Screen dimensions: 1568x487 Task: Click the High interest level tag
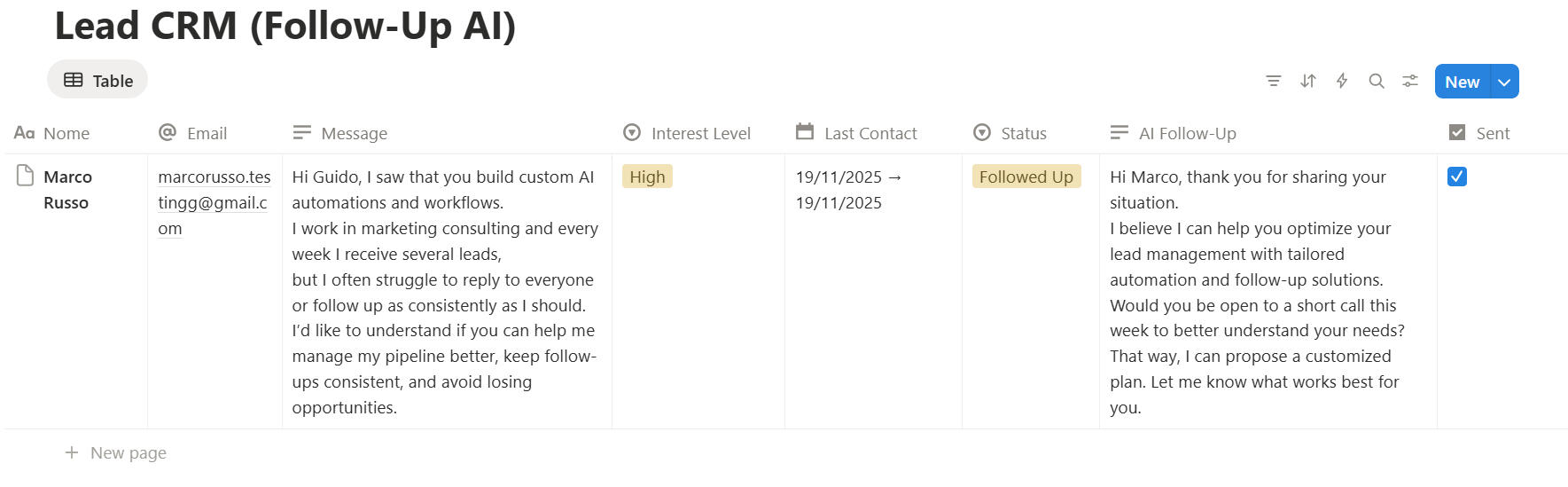[x=647, y=177]
